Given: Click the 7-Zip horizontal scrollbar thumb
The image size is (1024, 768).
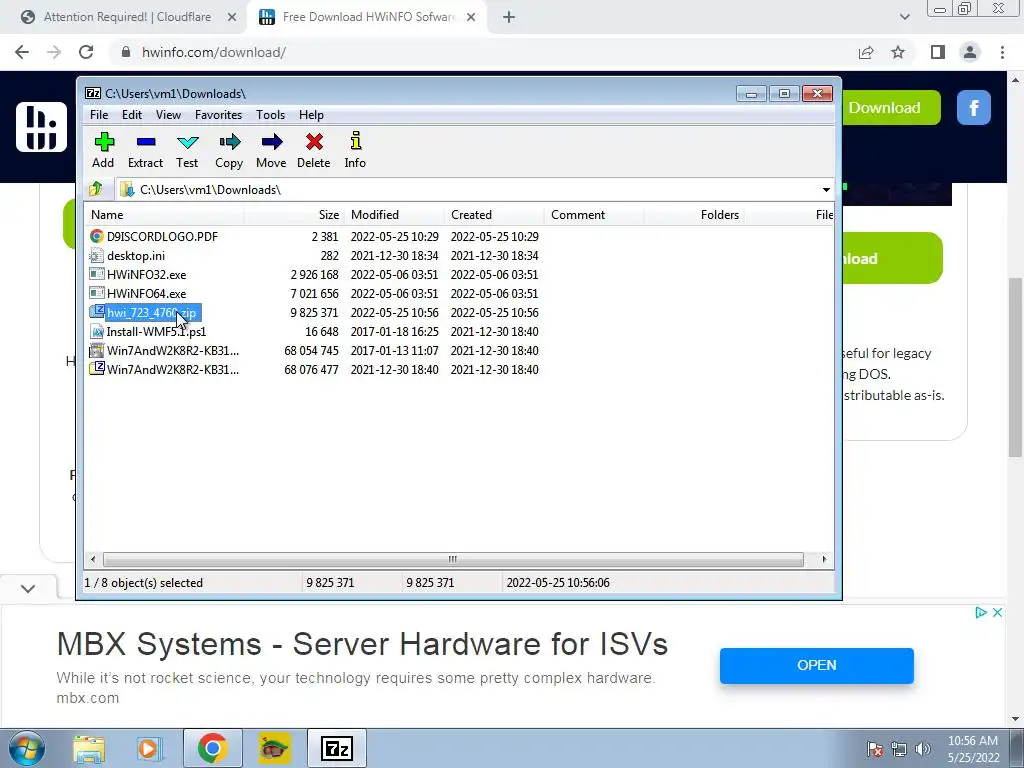Looking at the screenshot, I should point(453,559).
